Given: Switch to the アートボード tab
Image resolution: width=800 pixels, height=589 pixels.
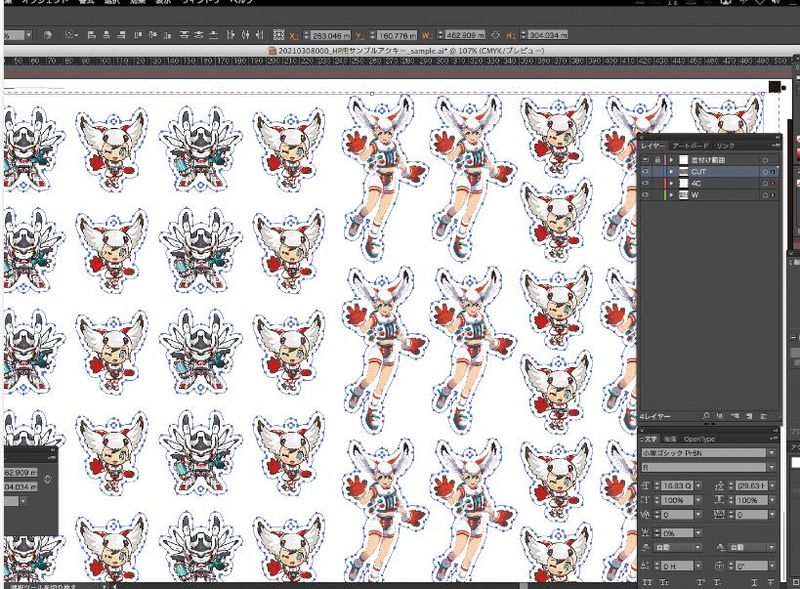Looking at the screenshot, I should pyautogui.click(x=688, y=146).
